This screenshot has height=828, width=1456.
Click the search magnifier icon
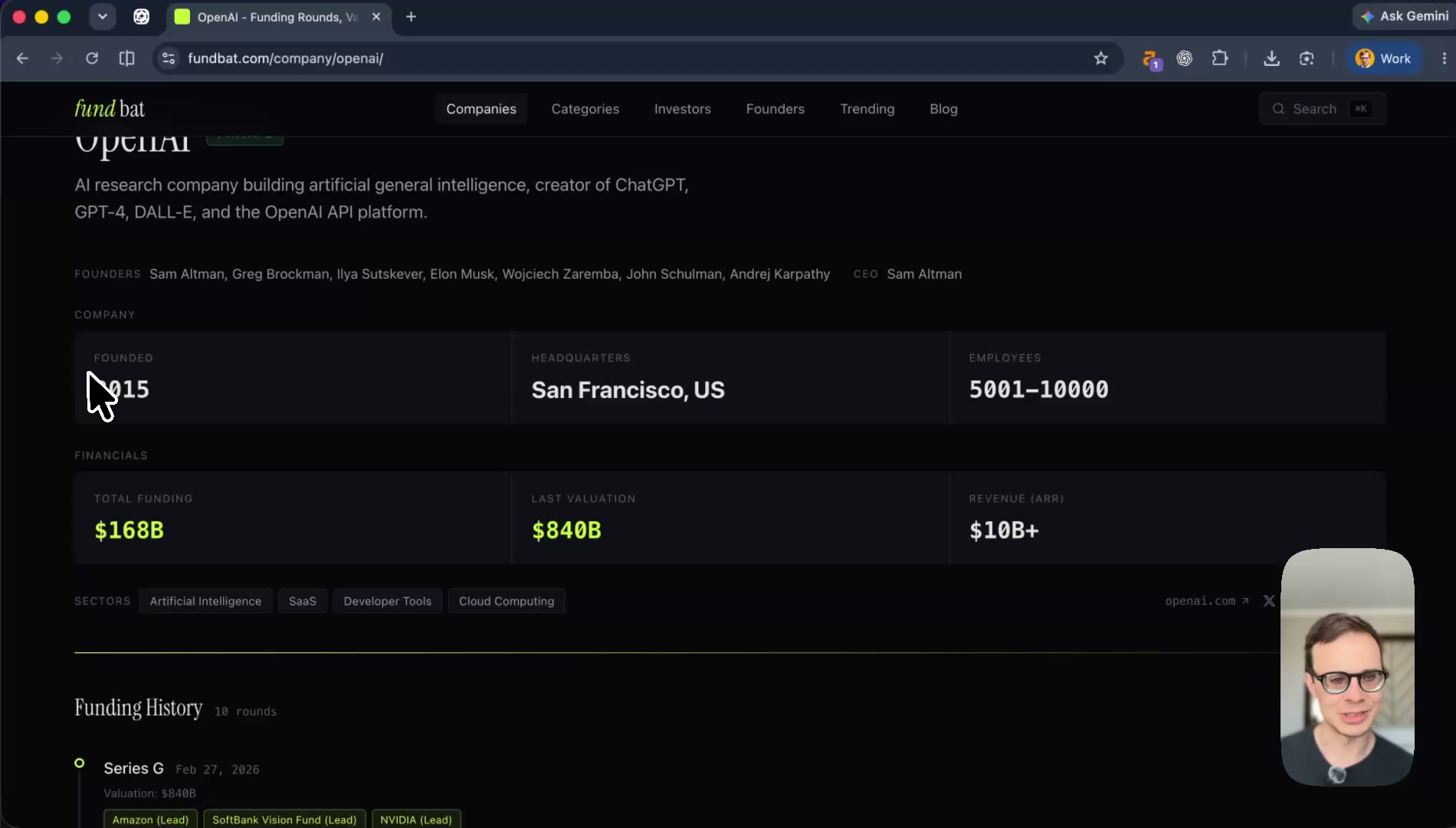tap(1278, 109)
